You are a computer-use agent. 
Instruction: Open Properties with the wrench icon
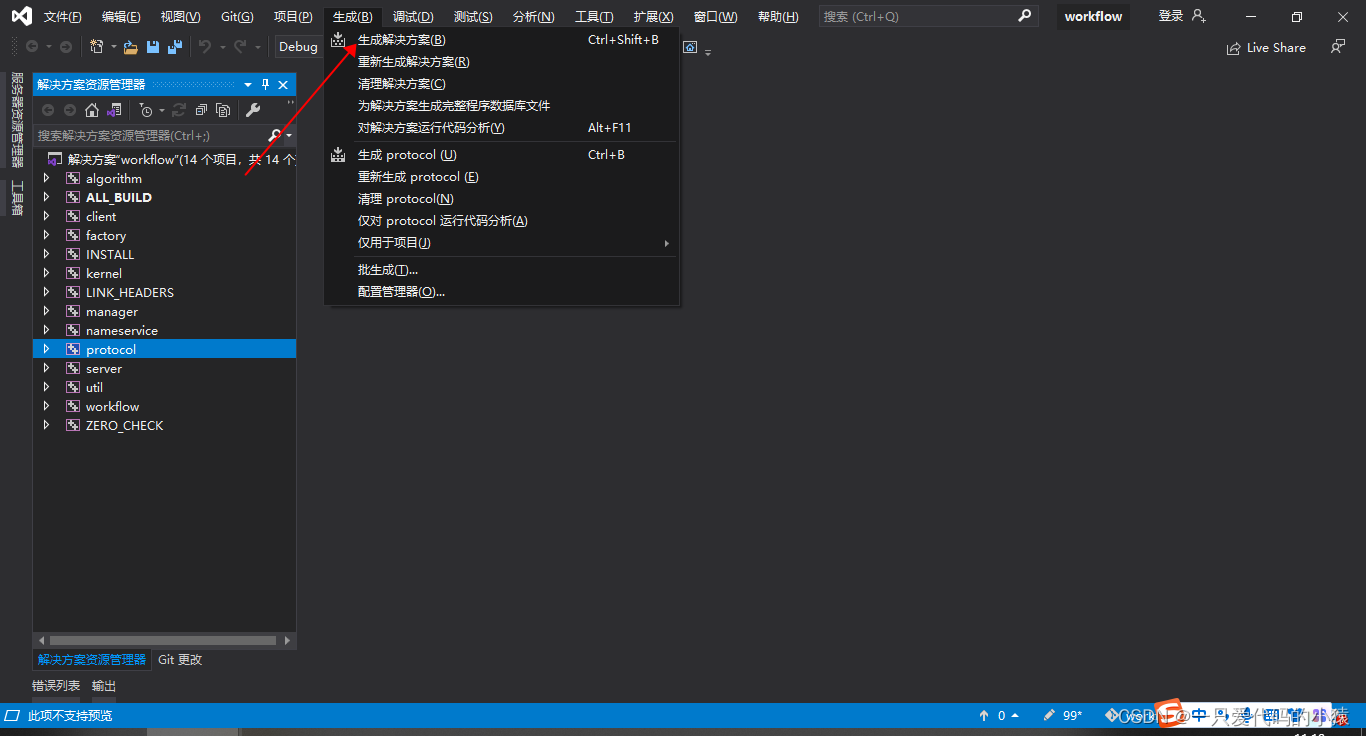point(252,110)
